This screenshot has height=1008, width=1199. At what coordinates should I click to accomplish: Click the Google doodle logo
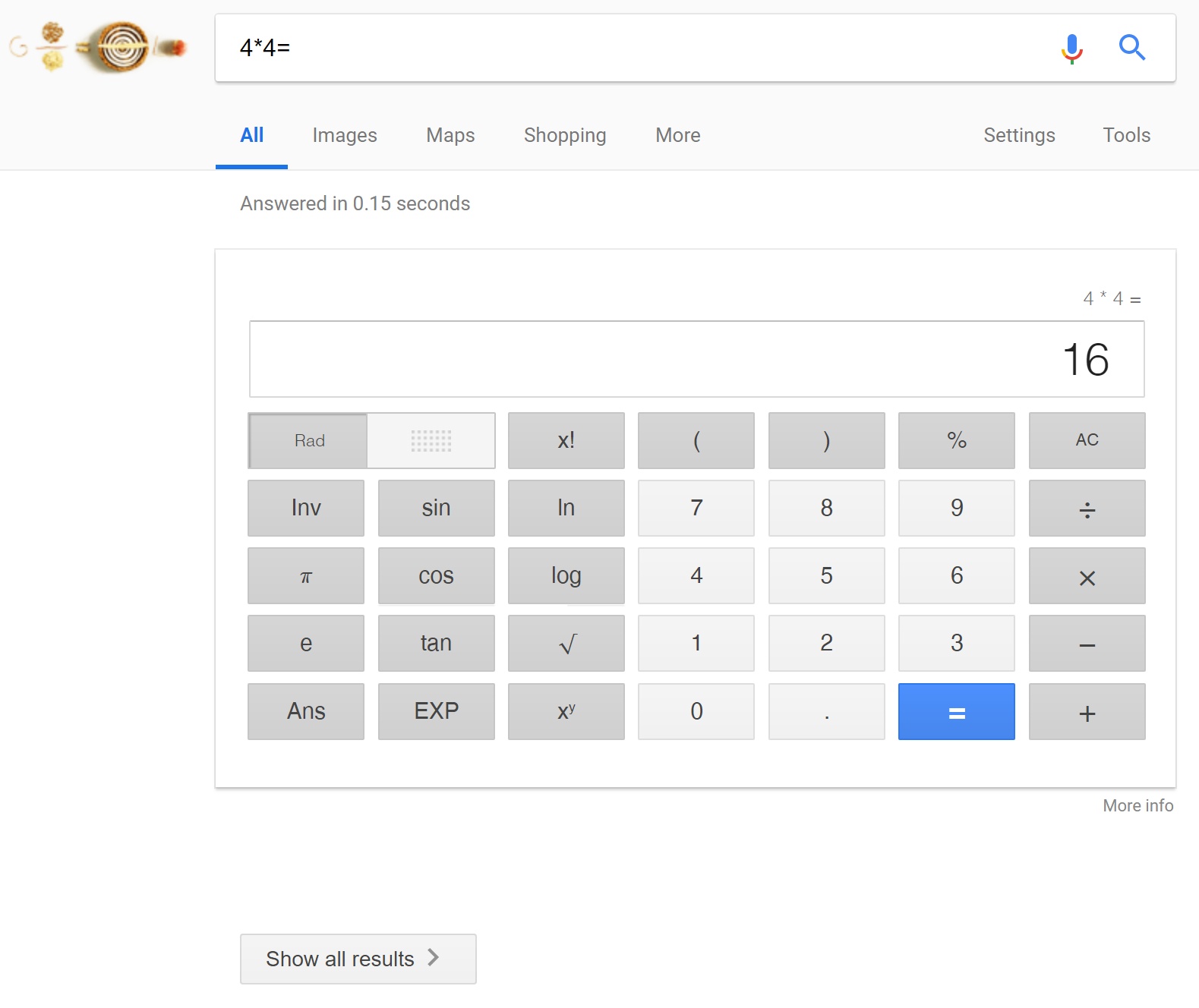[99, 47]
